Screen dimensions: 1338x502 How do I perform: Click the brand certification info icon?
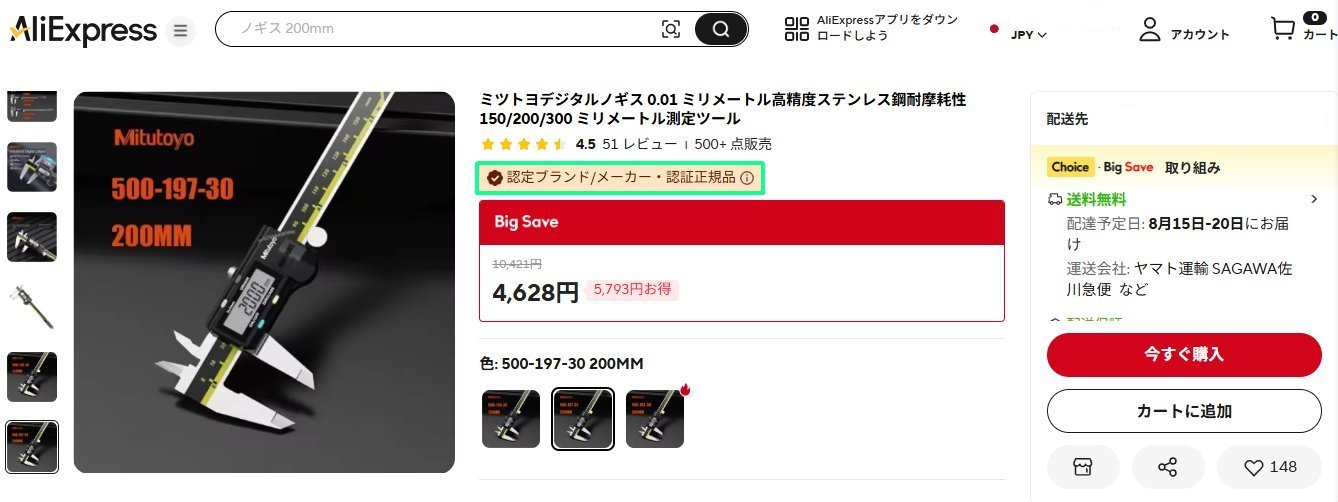[x=747, y=178]
